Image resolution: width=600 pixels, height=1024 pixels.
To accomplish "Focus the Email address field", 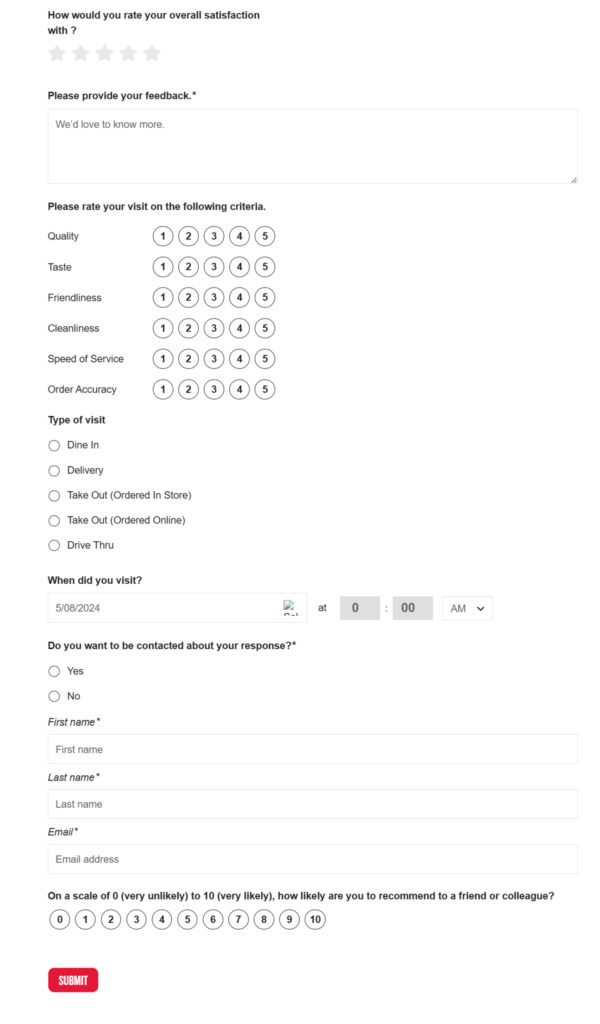I will [312, 859].
